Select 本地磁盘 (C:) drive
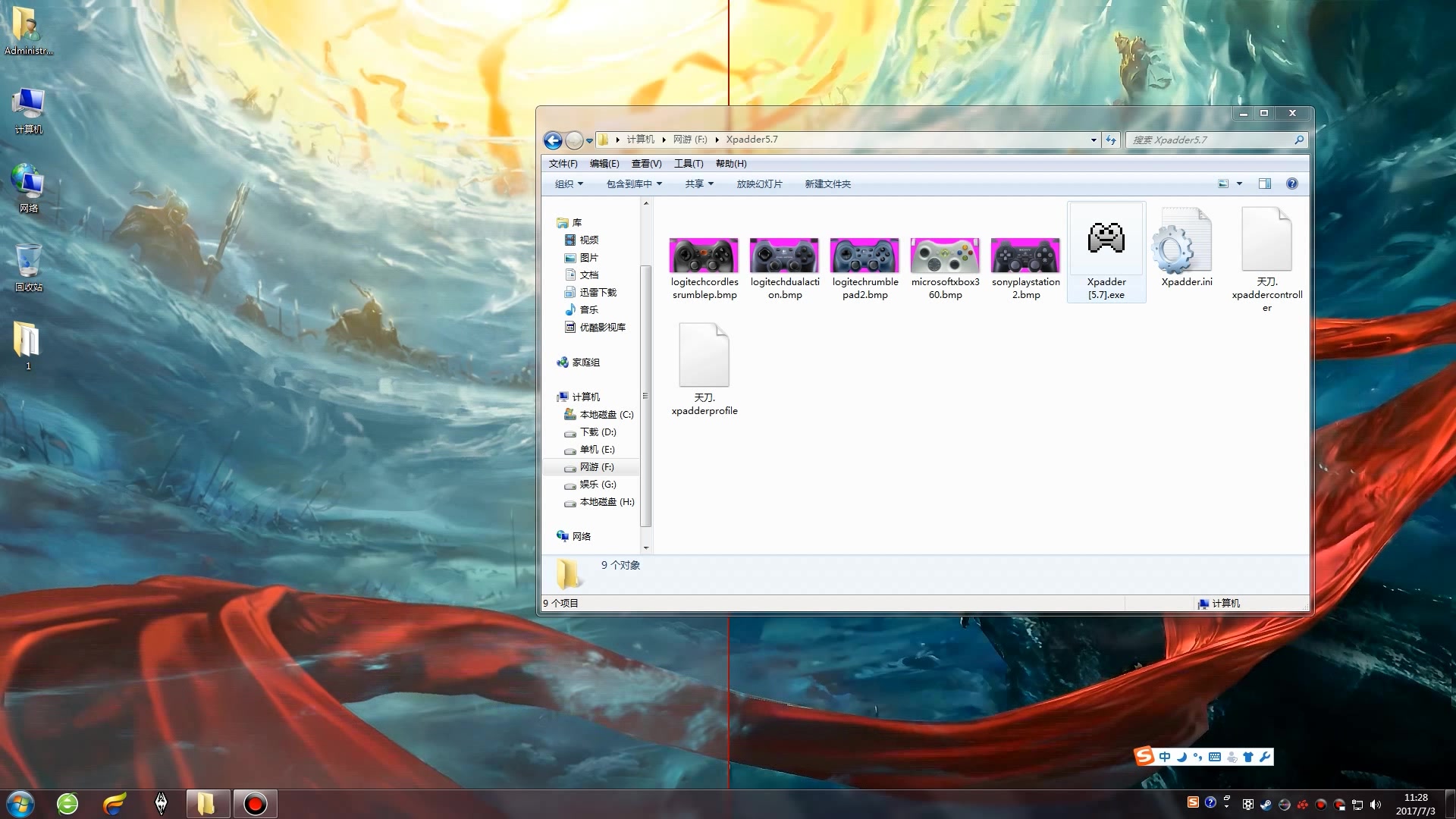Screen dimensions: 1456x819 599,415
